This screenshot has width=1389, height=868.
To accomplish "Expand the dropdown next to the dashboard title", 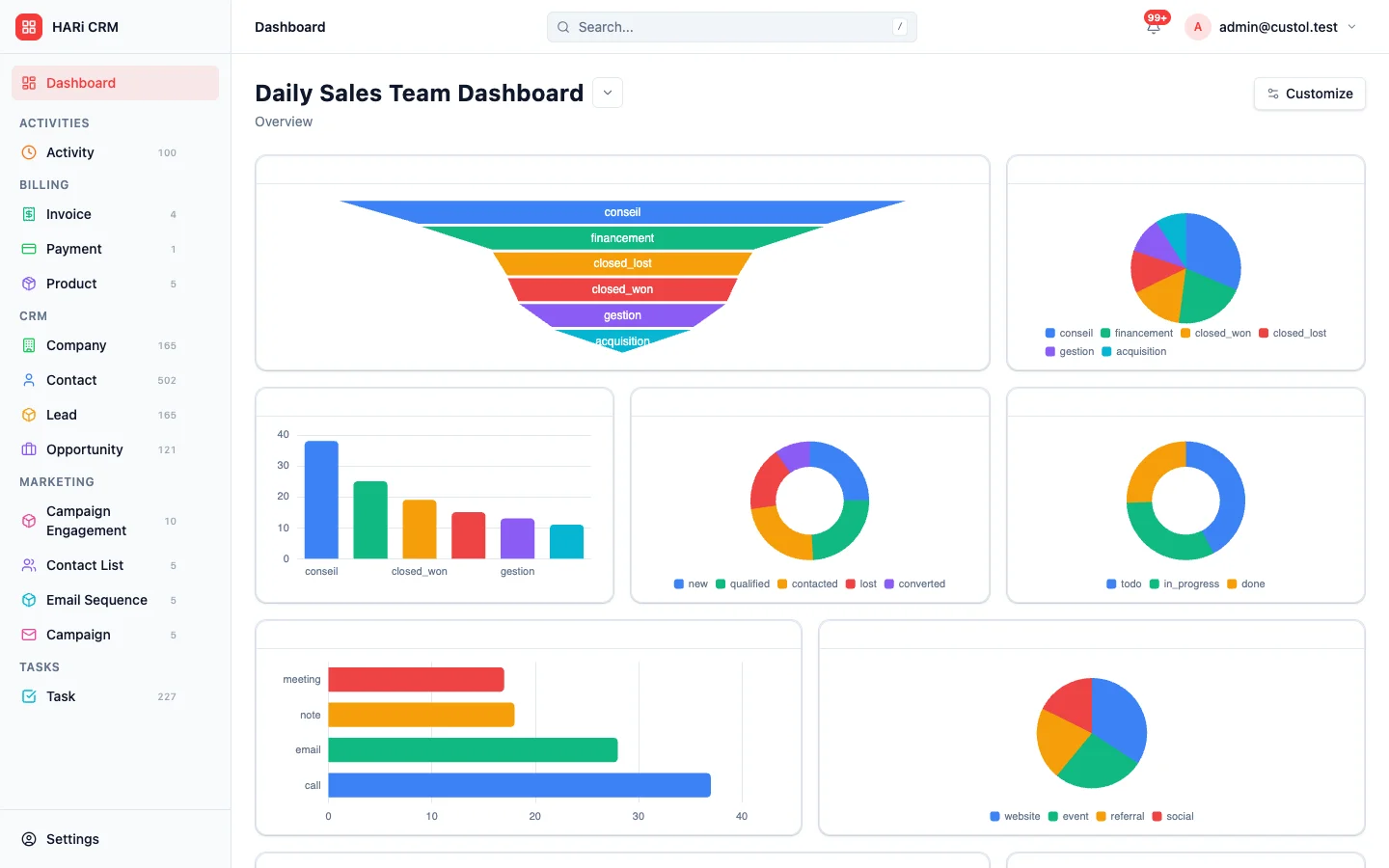I will pos(607,93).
